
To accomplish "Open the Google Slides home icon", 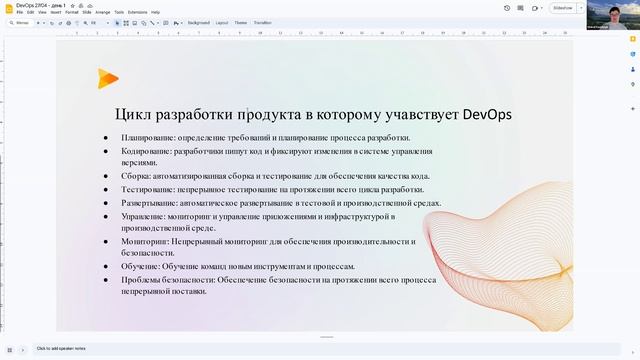I will [x=9, y=9].
